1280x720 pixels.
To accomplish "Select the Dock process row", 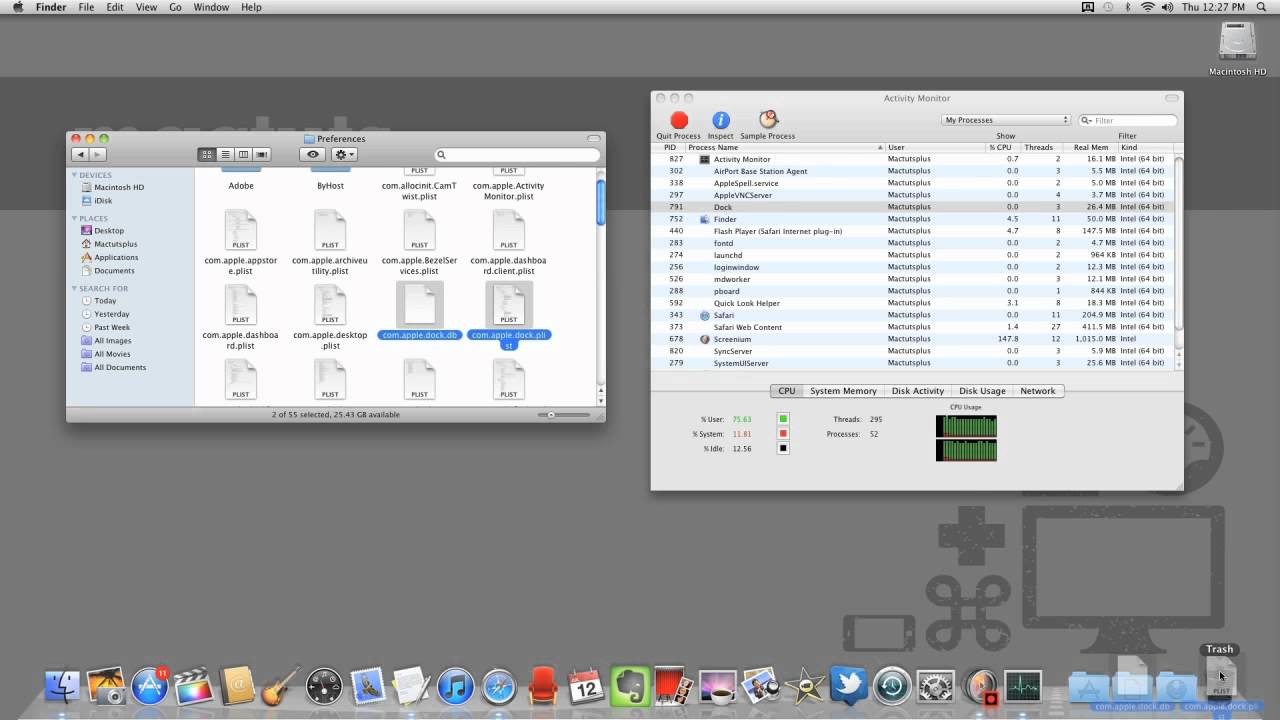I will click(x=912, y=207).
